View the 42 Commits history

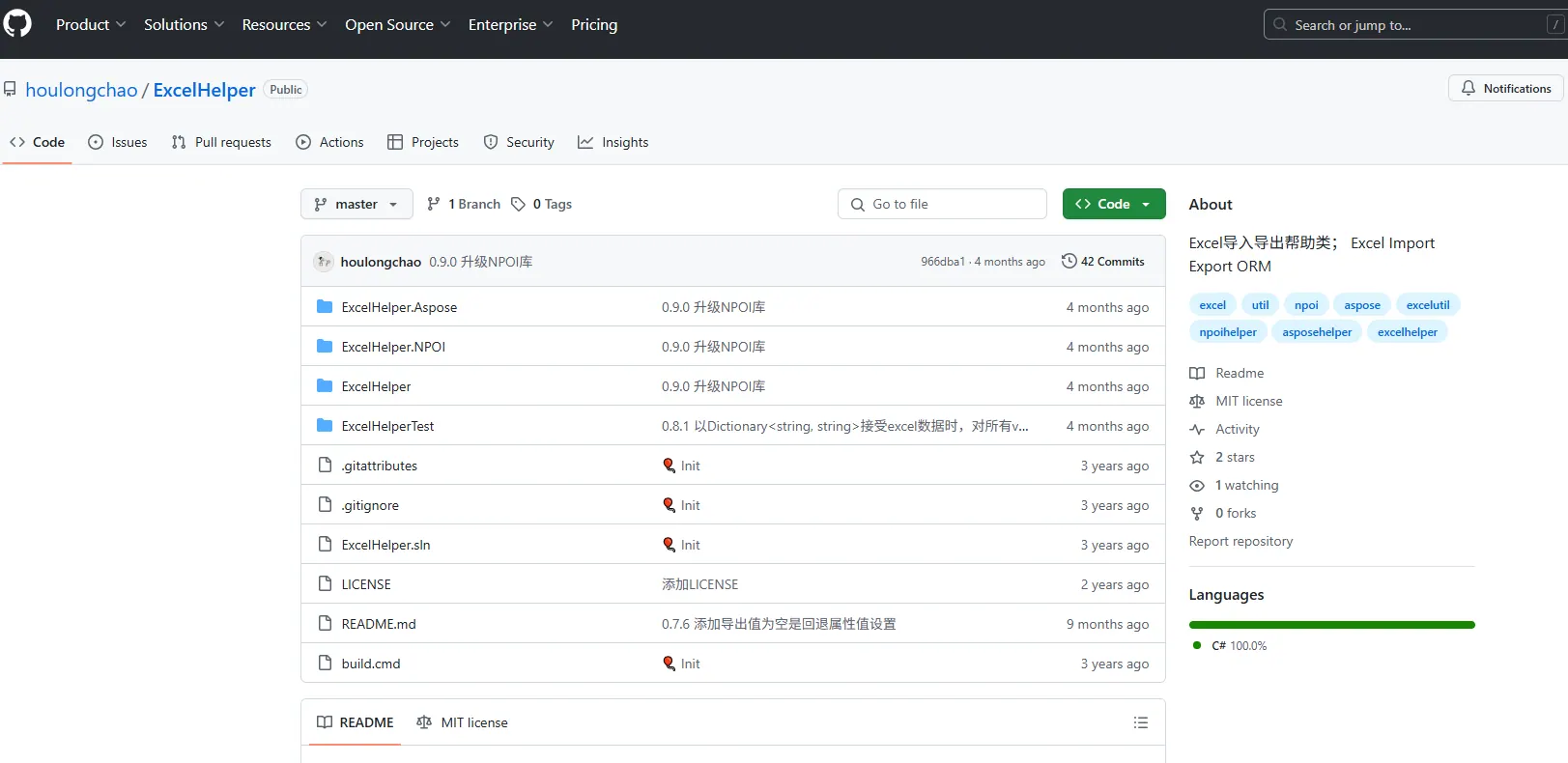pos(1102,262)
